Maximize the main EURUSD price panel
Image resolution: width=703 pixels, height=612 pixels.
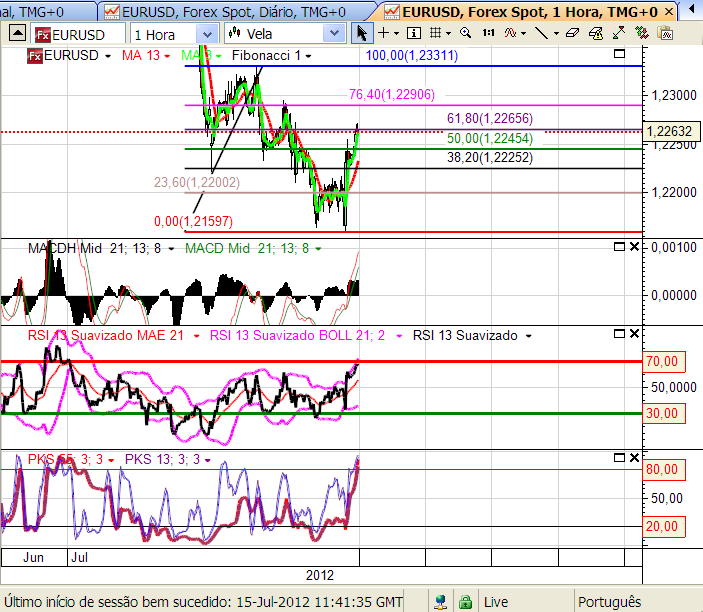coord(618,54)
